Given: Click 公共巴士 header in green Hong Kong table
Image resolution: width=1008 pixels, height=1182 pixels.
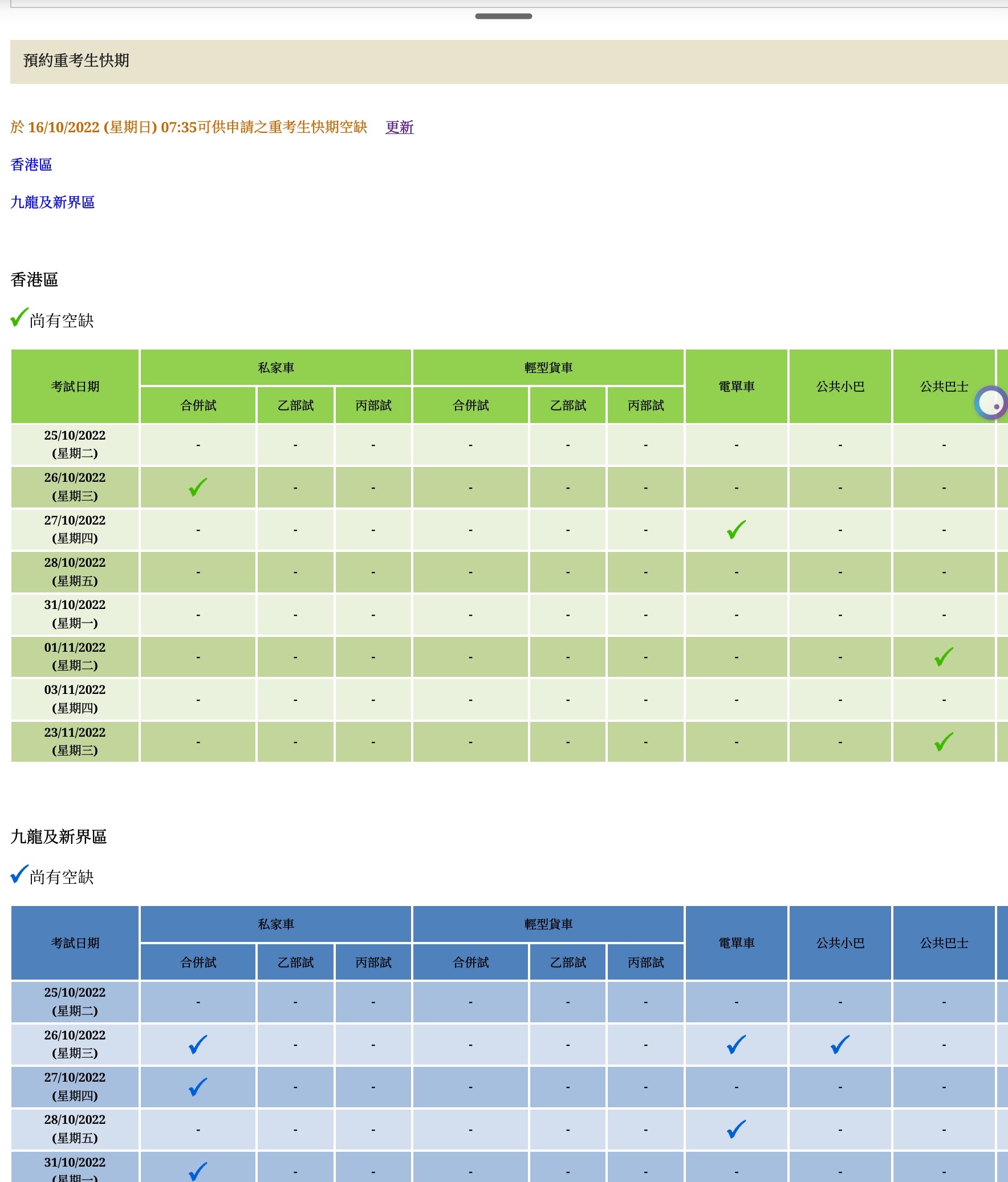Looking at the screenshot, I should pyautogui.click(x=944, y=386).
